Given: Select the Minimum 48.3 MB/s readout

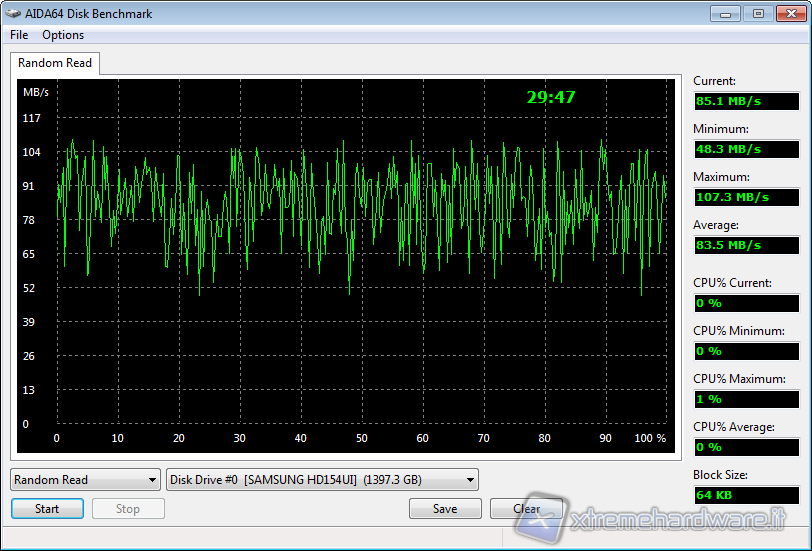Looking at the screenshot, I should coord(746,149).
